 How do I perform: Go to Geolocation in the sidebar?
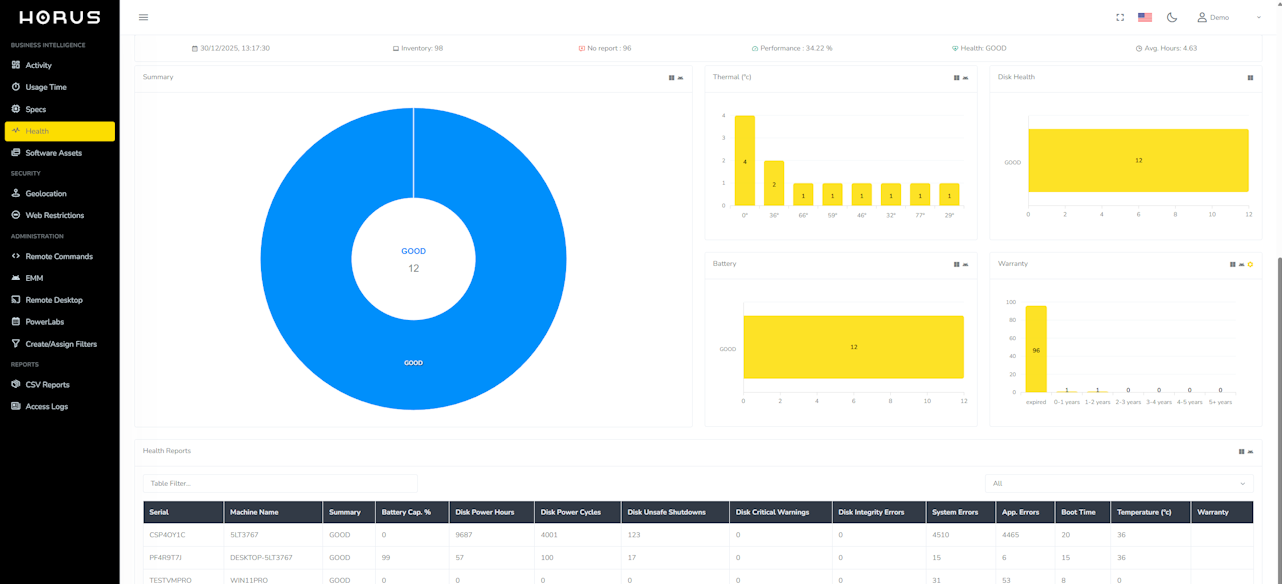(x=45, y=193)
